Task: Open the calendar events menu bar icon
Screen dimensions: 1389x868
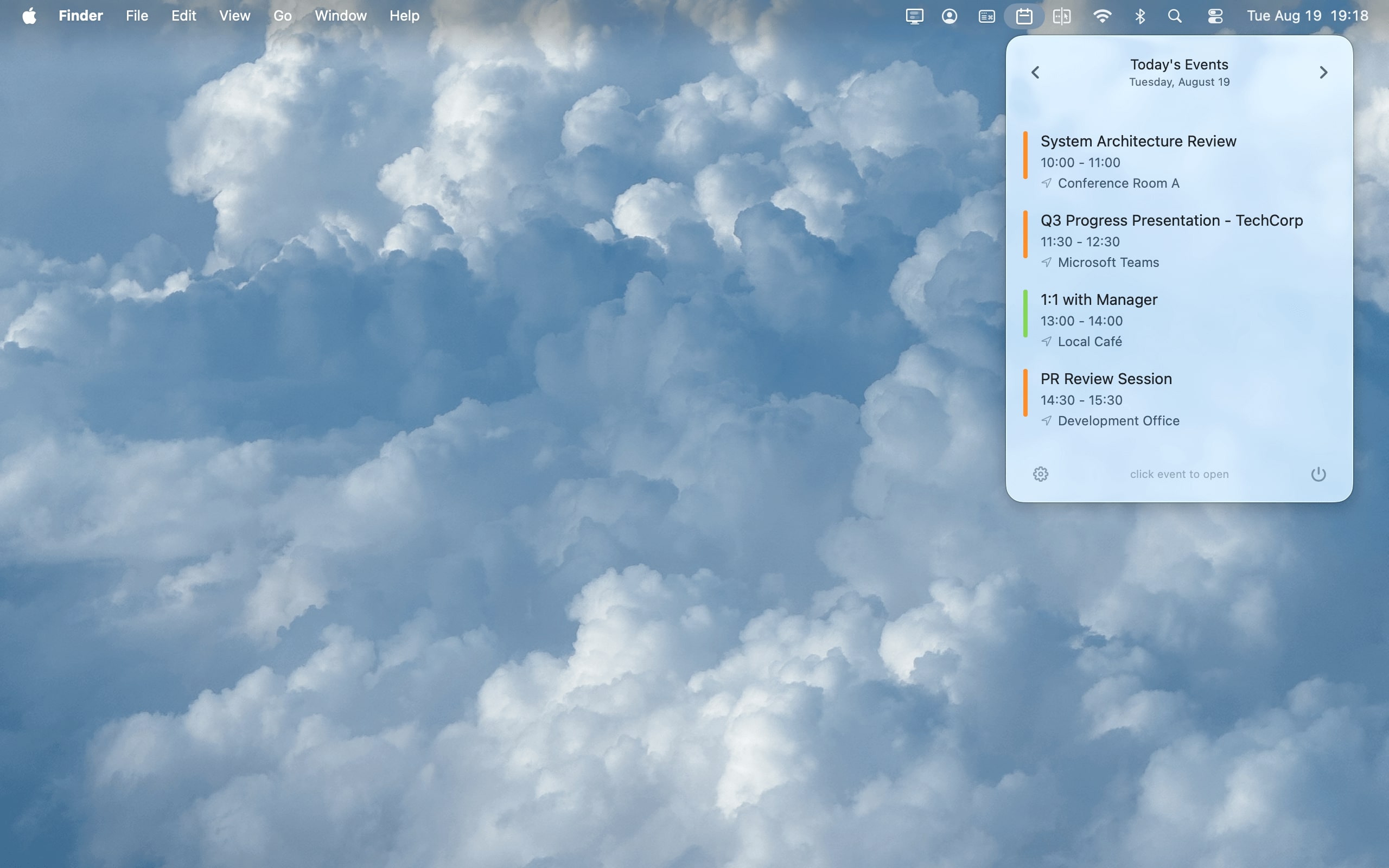Action: (1024, 16)
